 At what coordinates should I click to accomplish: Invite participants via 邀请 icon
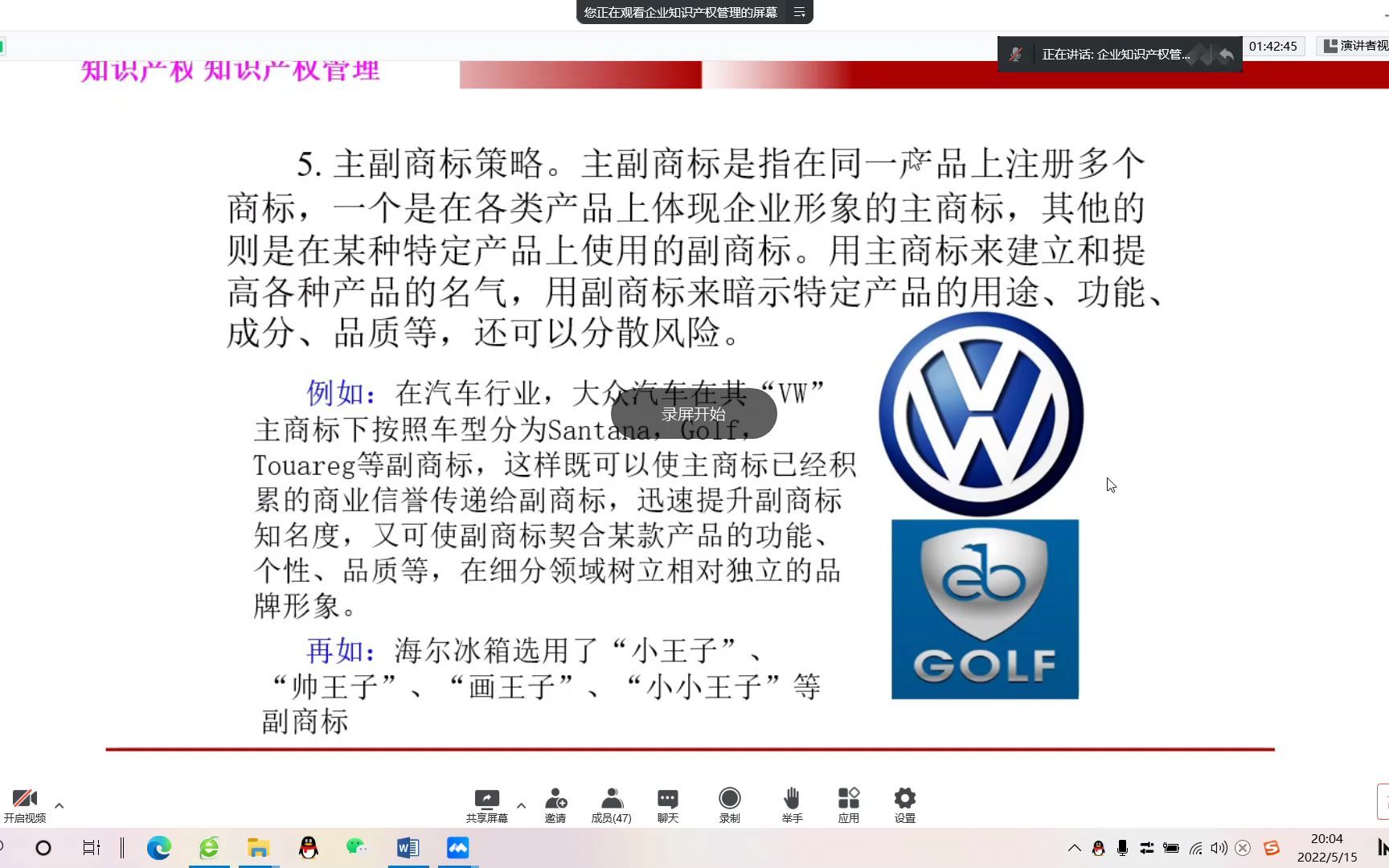pyautogui.click(x=555, y=806)
